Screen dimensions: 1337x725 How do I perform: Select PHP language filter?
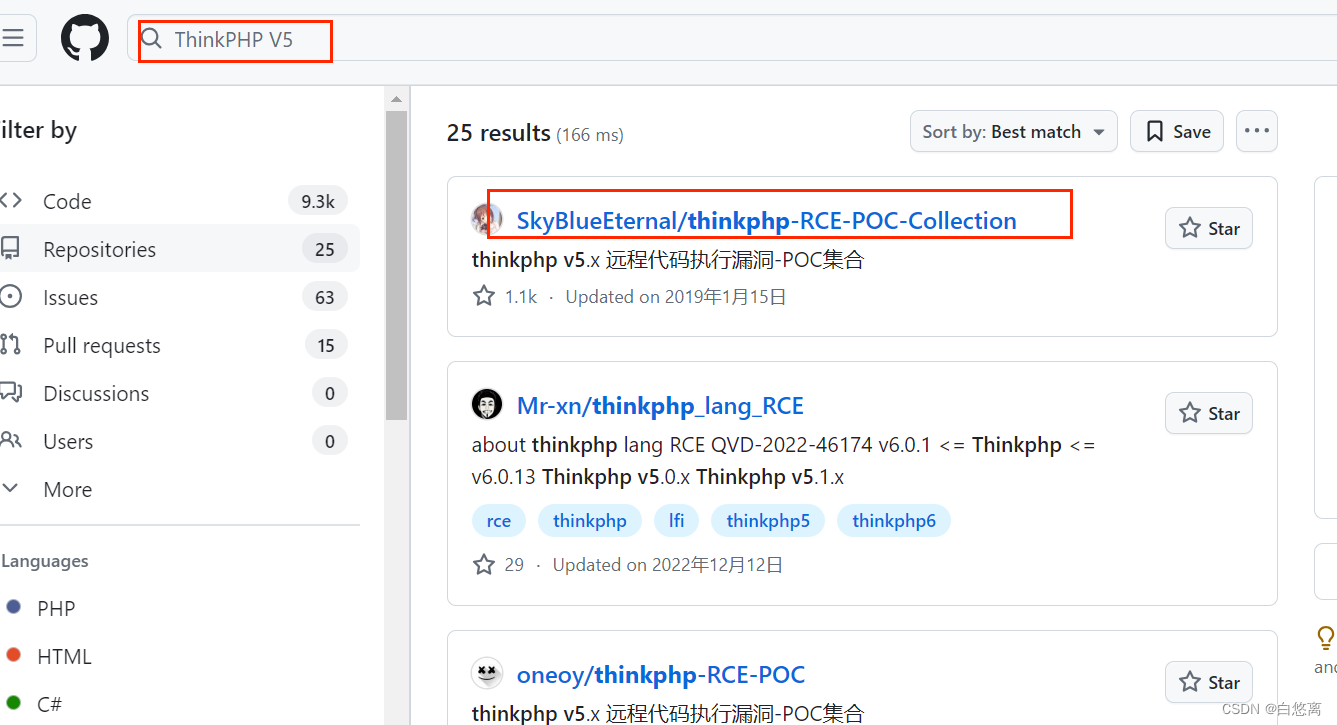[56, 608]
